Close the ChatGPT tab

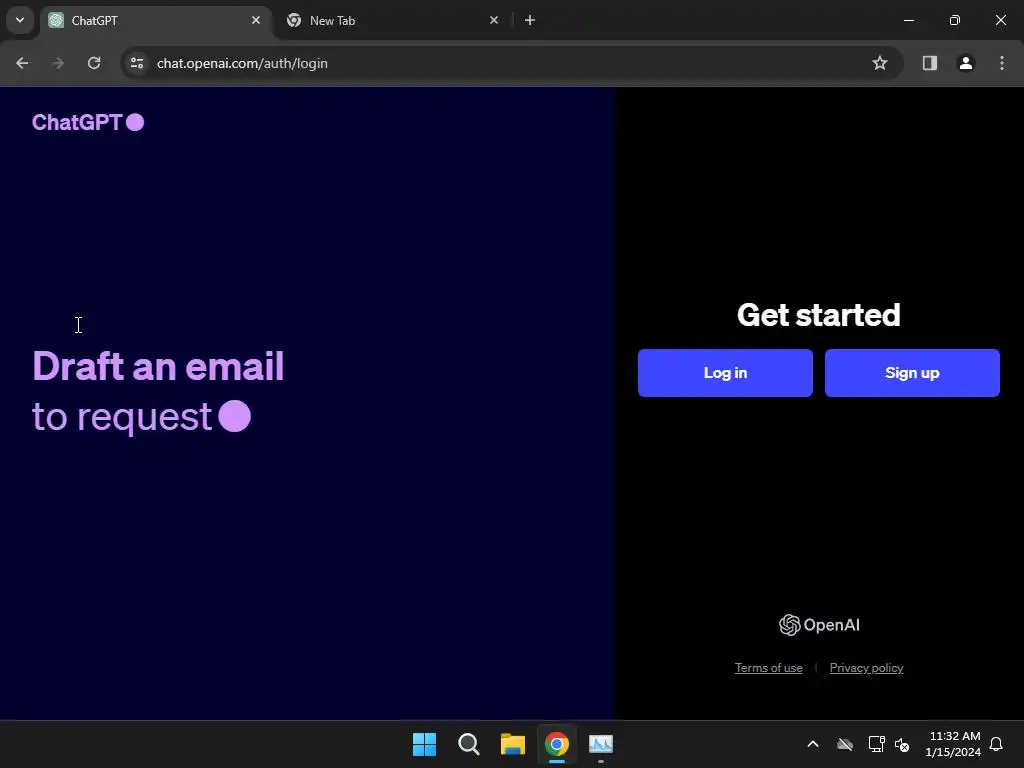coord(256,20)
